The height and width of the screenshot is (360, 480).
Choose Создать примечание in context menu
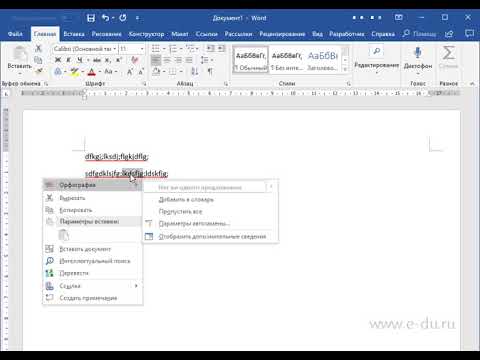pyautogui.click(x=93, y=298)
